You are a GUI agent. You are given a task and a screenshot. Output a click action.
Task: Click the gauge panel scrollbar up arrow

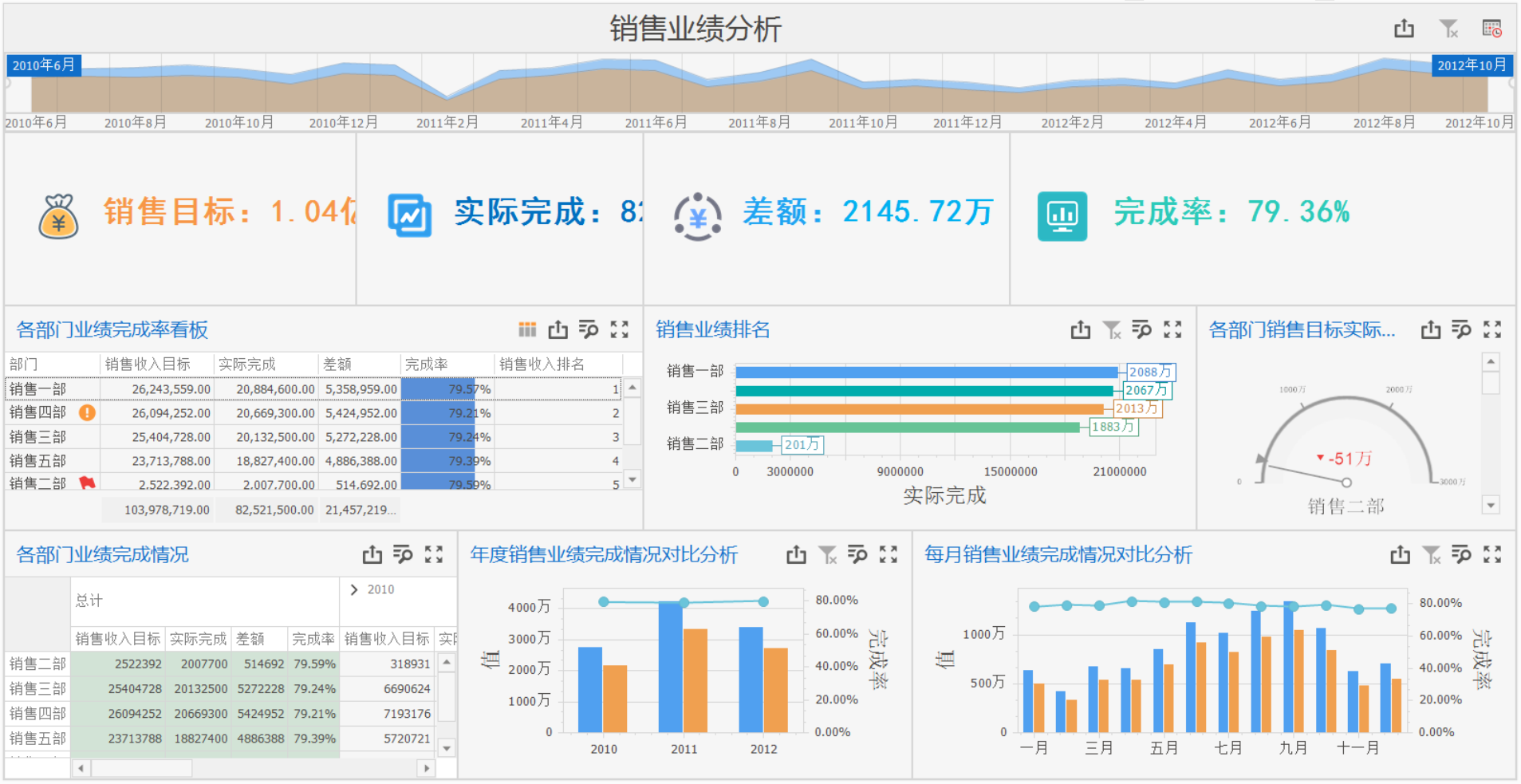(x=1491, y=362)
